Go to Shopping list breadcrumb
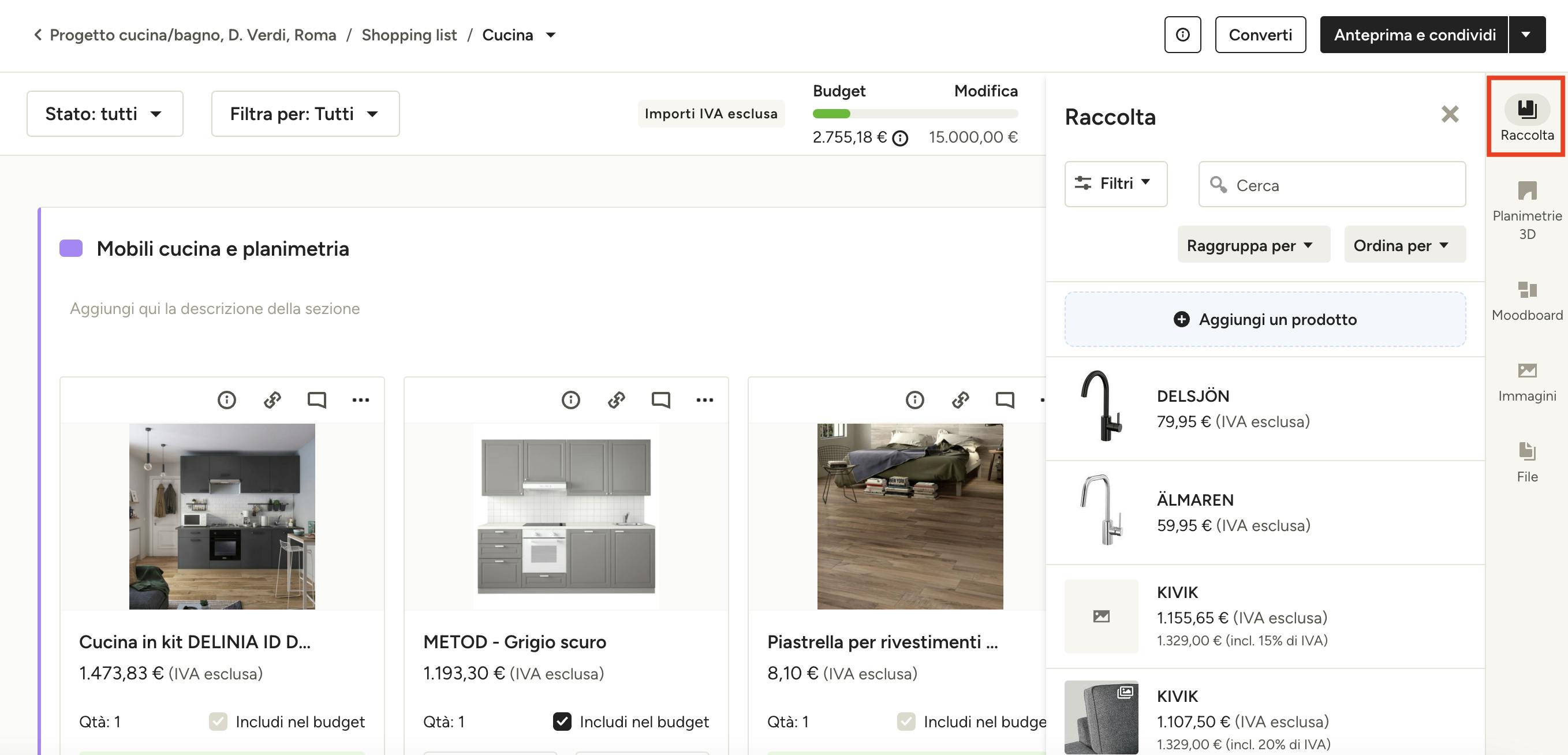 409,35
